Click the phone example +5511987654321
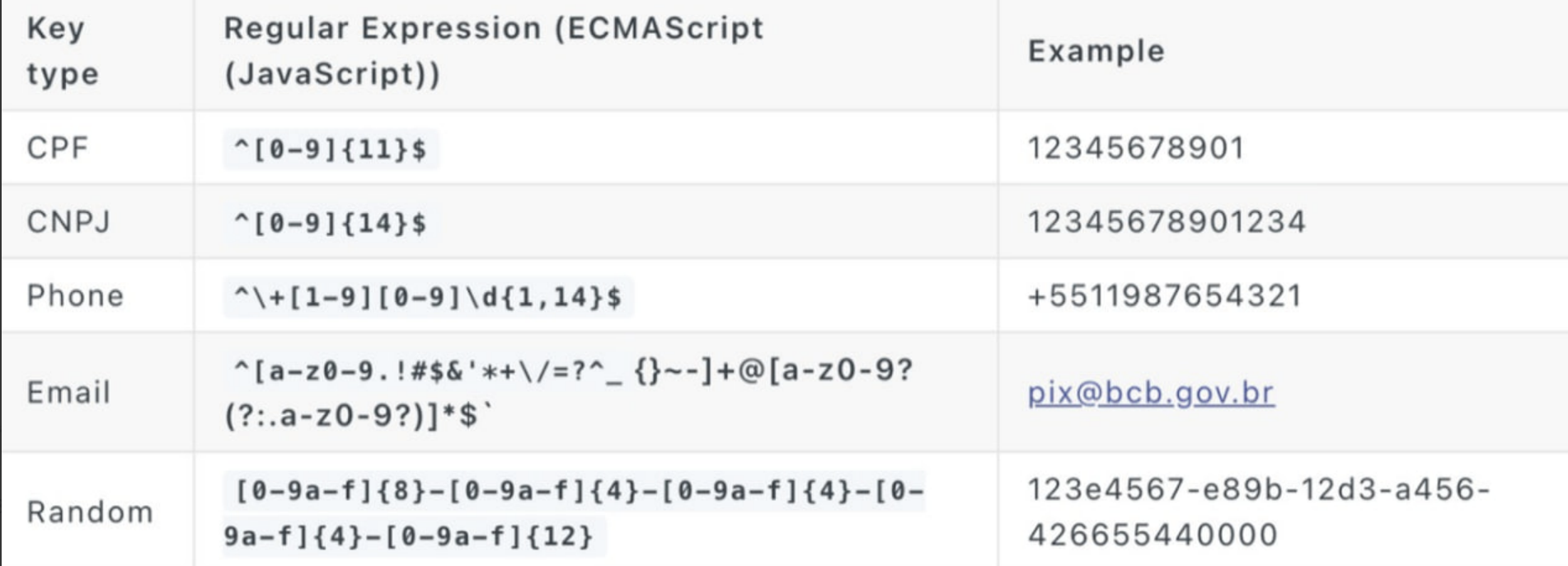1568x566 pixels. pos(1164,296)
